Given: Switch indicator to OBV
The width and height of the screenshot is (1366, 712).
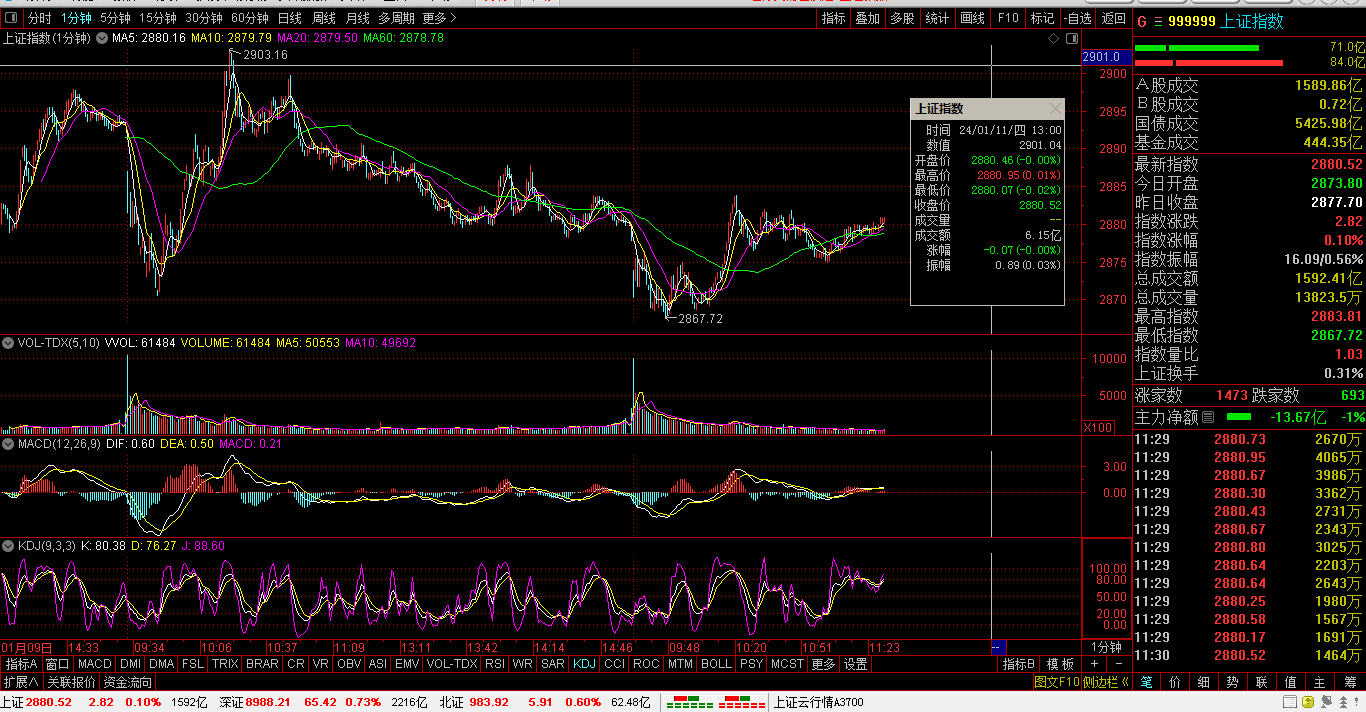Looking at the screenshot, I should [x=349, y=664].
